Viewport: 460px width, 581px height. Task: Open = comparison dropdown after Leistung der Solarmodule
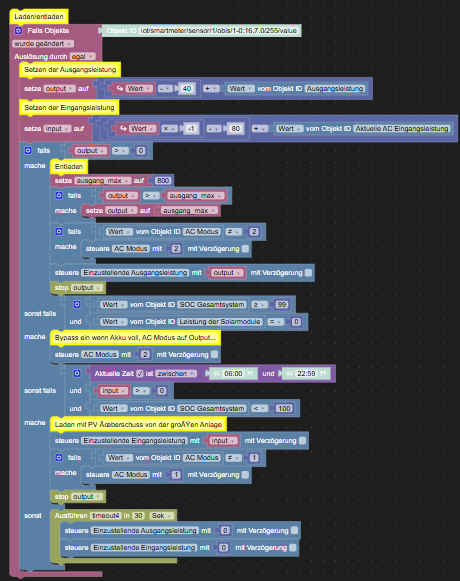[276, 322]
